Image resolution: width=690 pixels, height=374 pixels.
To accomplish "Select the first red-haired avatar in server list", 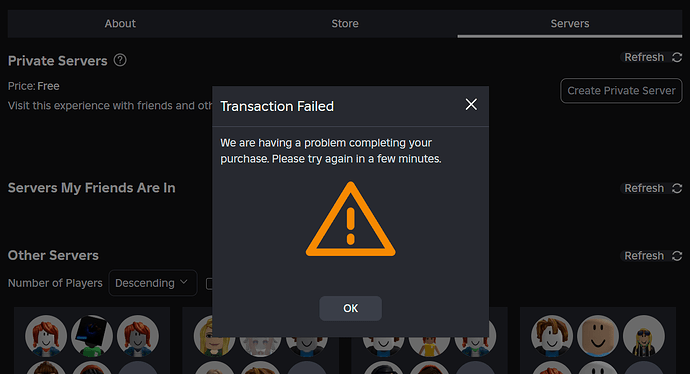I will [46, 336].
